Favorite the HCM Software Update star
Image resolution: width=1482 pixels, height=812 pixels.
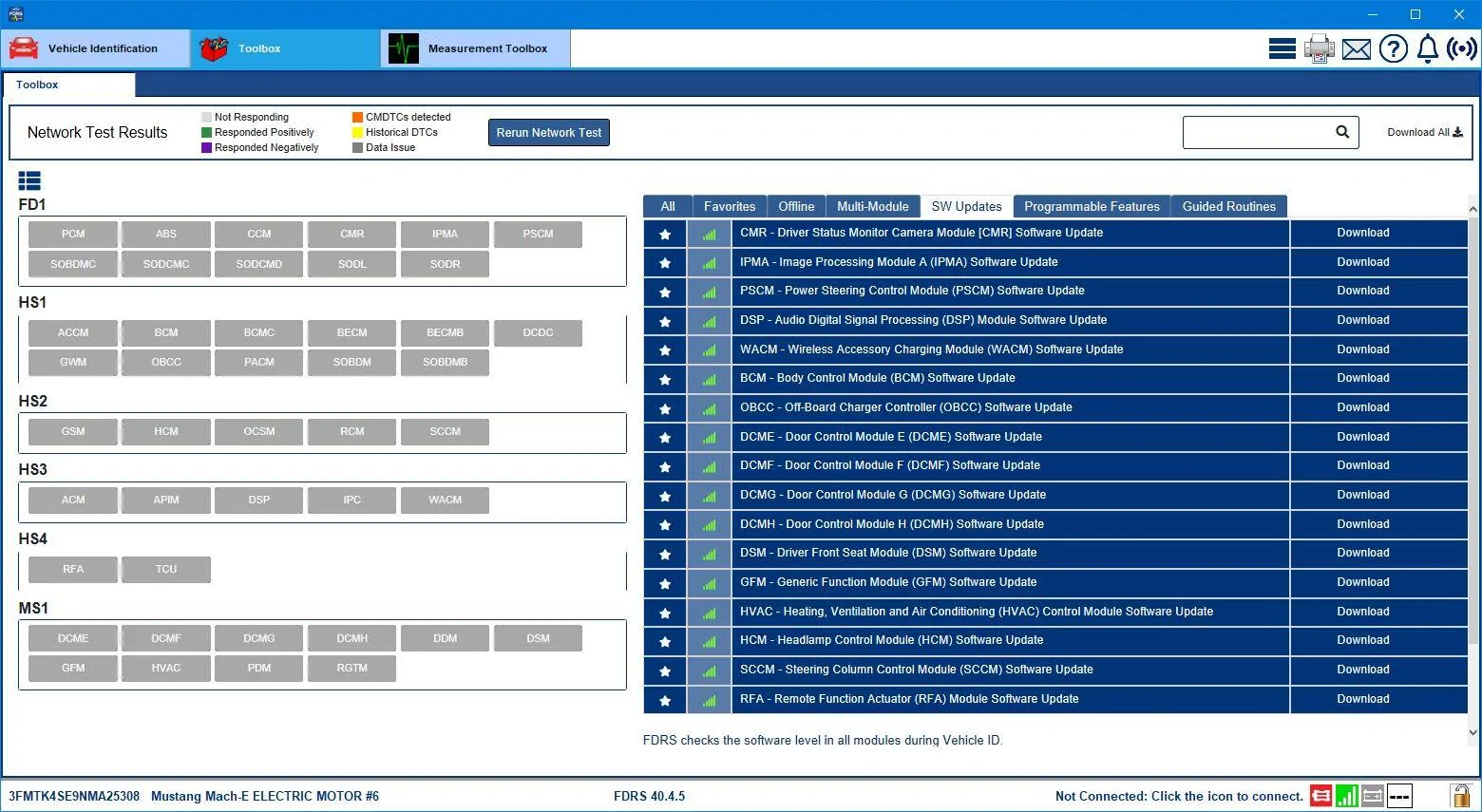[x=665, y=641]
